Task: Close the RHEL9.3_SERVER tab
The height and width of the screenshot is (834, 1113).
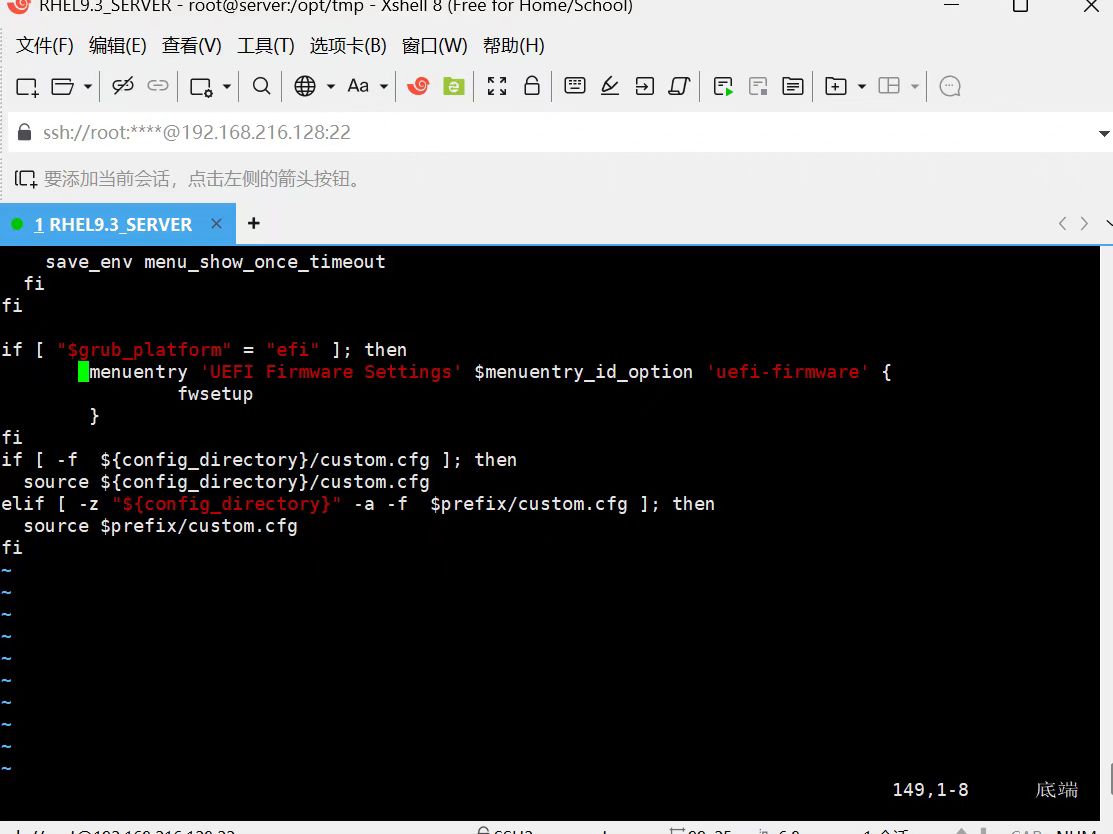Action: pyautogui.click(x=216, y=224)
